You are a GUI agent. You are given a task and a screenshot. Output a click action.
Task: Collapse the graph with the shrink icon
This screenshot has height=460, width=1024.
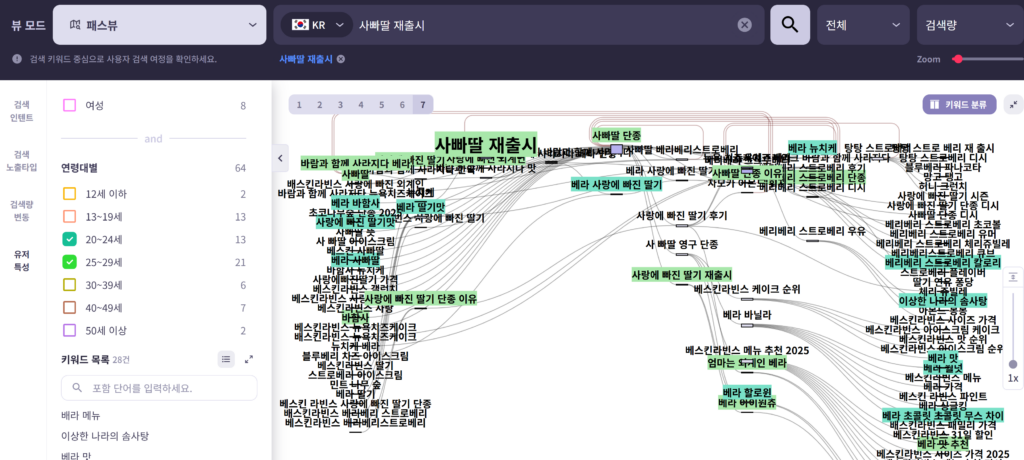pos(1013,104)
